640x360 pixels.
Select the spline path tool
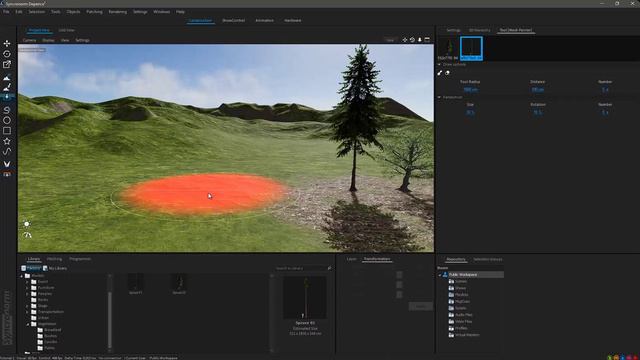click(x=7, y=151)
